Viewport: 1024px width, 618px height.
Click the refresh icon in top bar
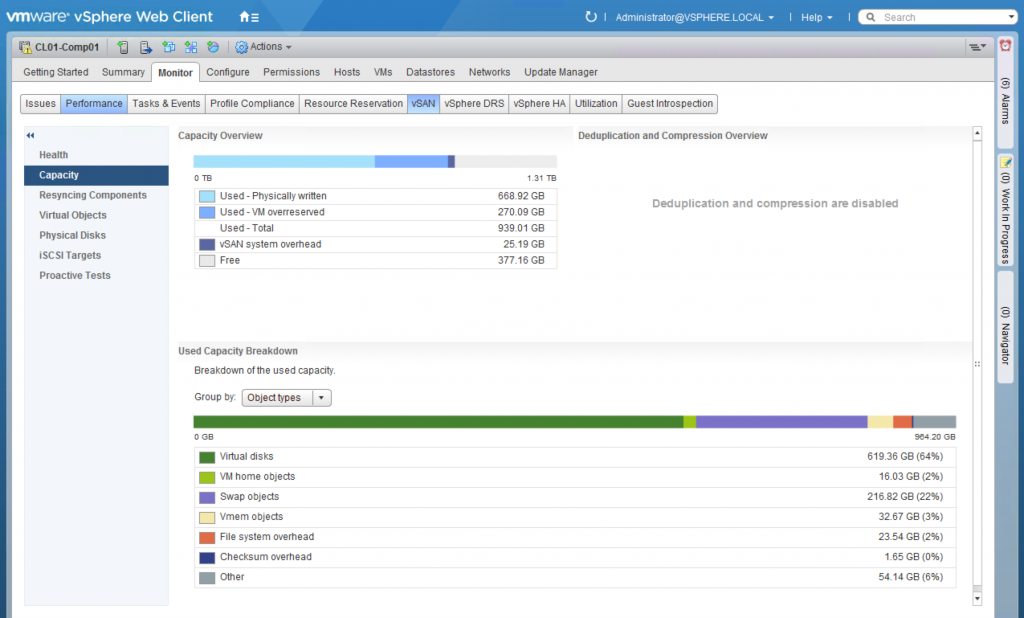[x=591, y=17]
